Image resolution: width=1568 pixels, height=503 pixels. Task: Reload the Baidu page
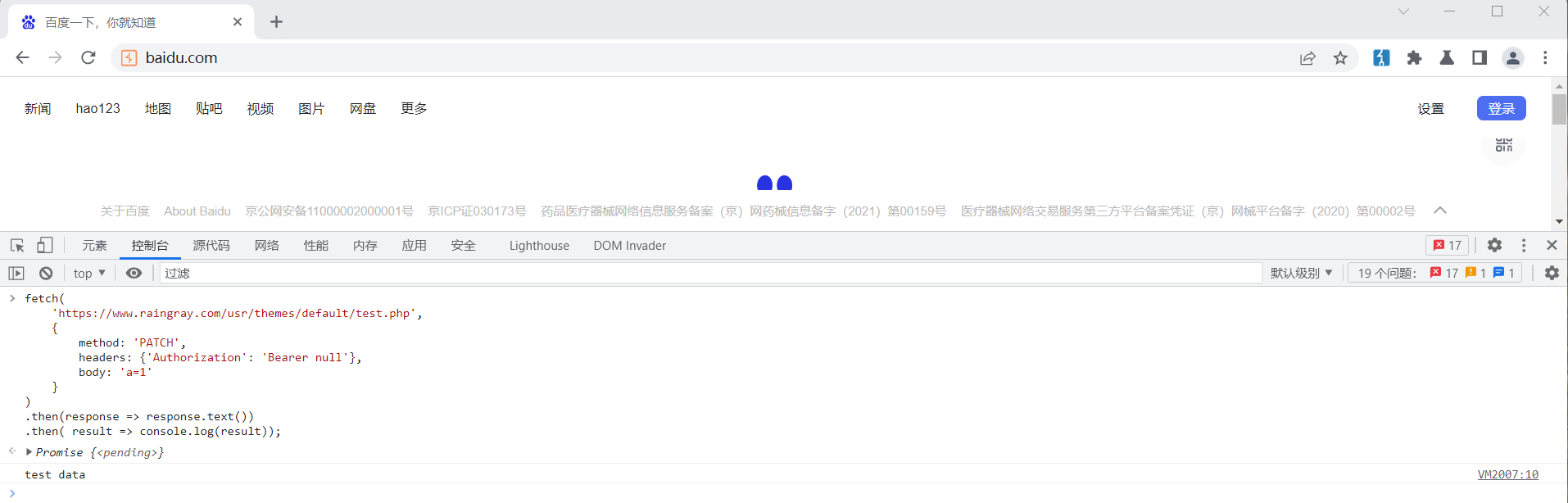click(x=88, y=57)
